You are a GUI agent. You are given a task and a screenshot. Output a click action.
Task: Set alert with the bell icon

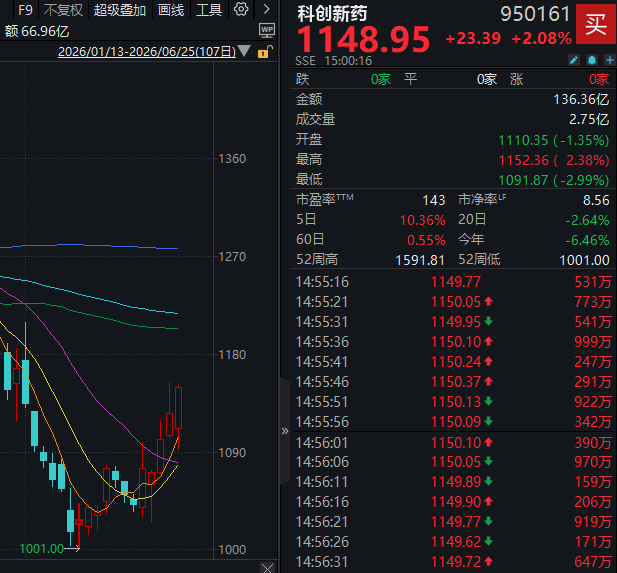pyautogui.click(x=592, y=60)
